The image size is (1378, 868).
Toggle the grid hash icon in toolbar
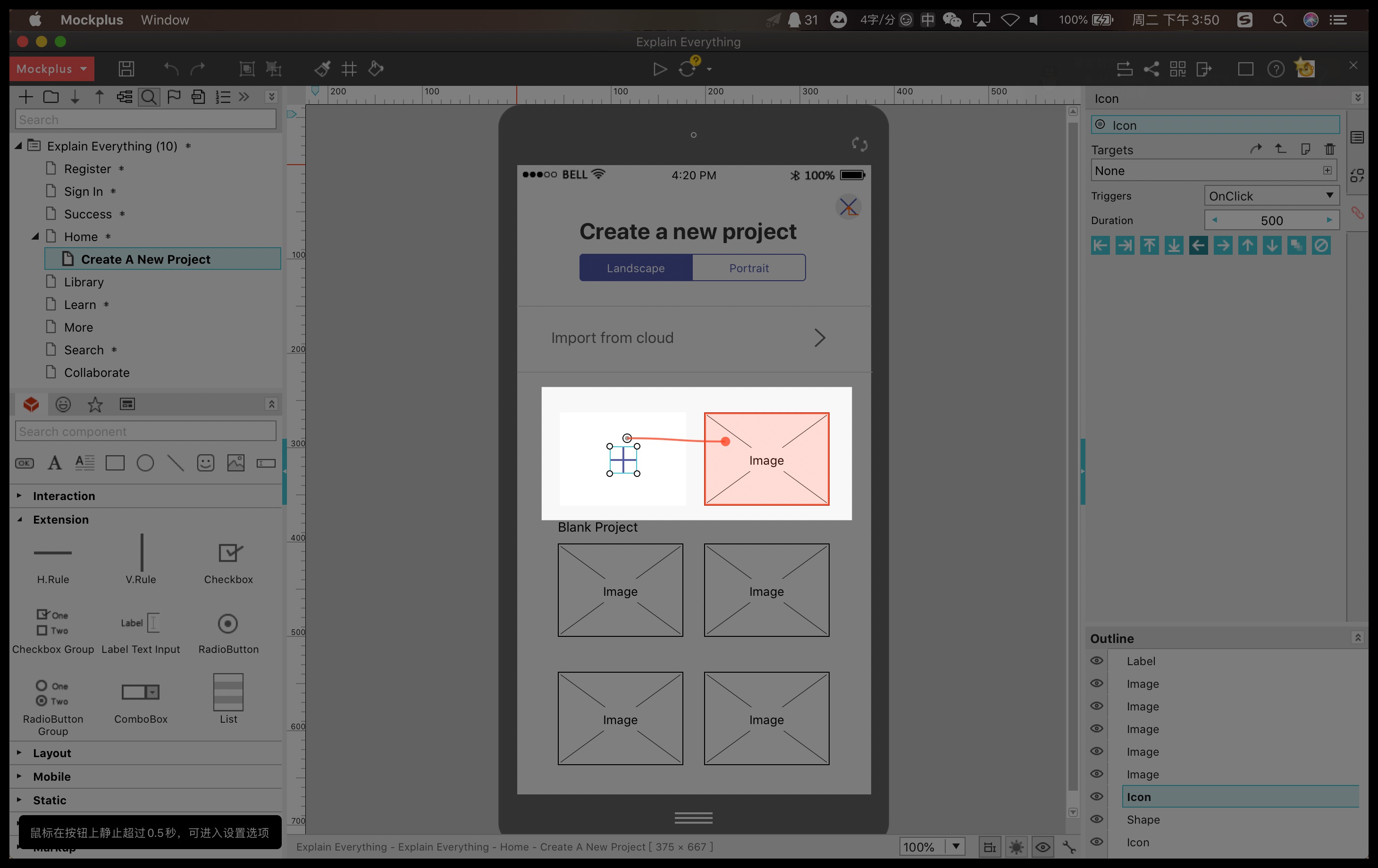click(x=349, y=69)
